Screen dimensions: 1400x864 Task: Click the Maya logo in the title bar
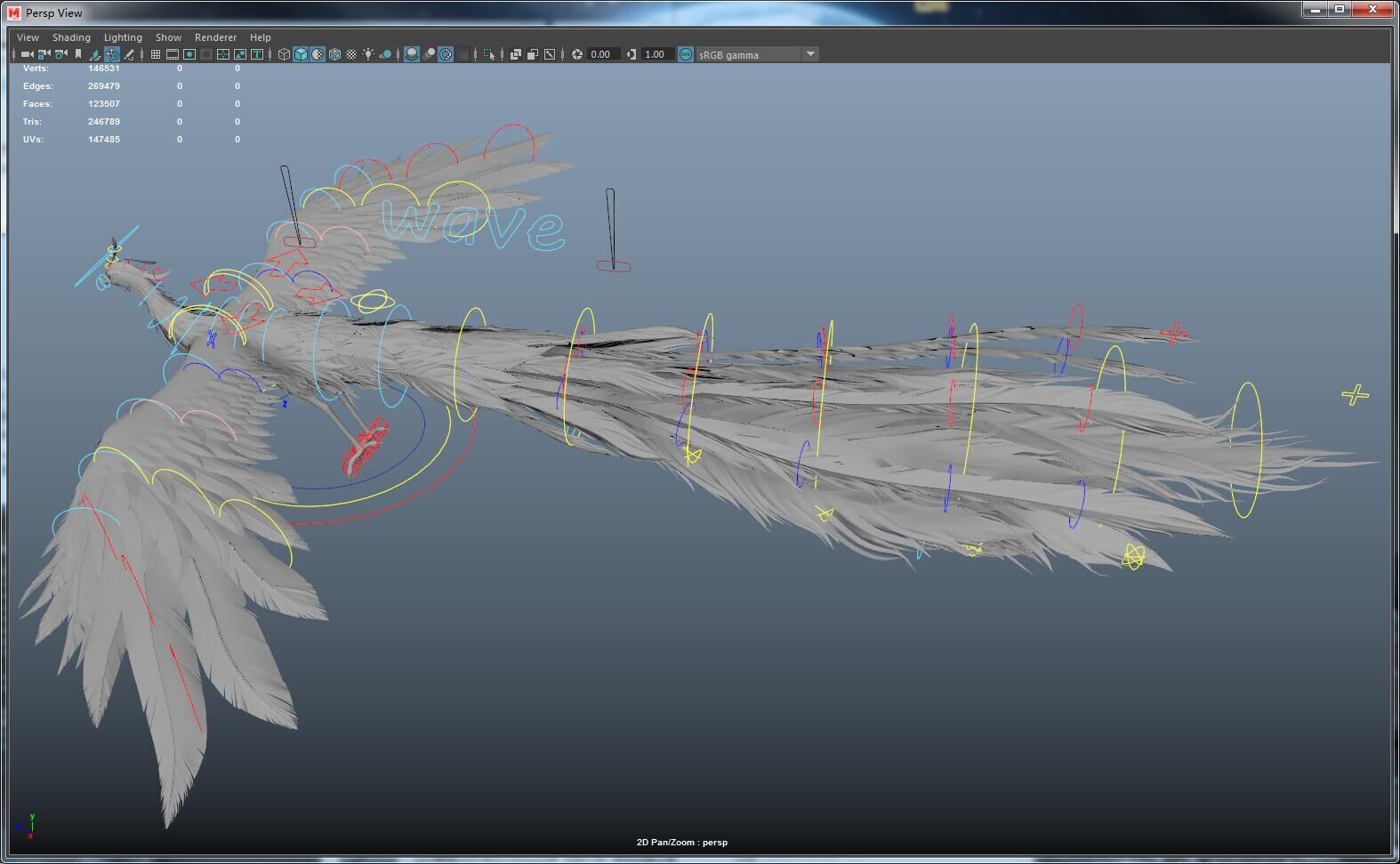[x=13, y=12]
